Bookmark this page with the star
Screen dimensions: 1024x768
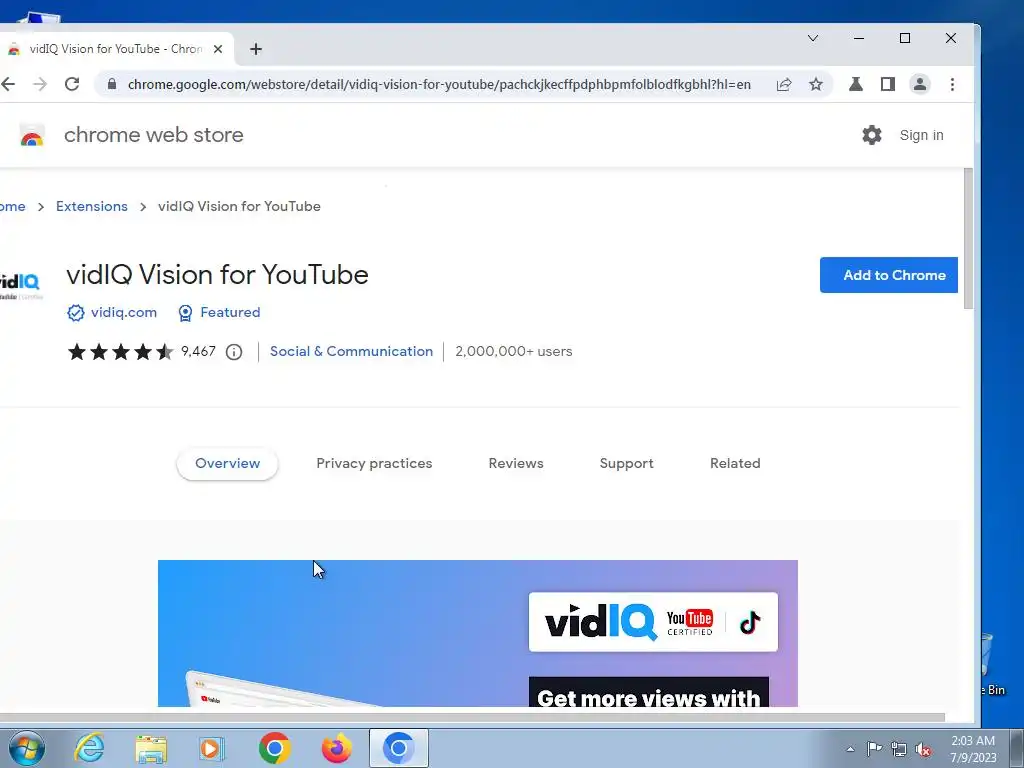[x=816, y=84]
